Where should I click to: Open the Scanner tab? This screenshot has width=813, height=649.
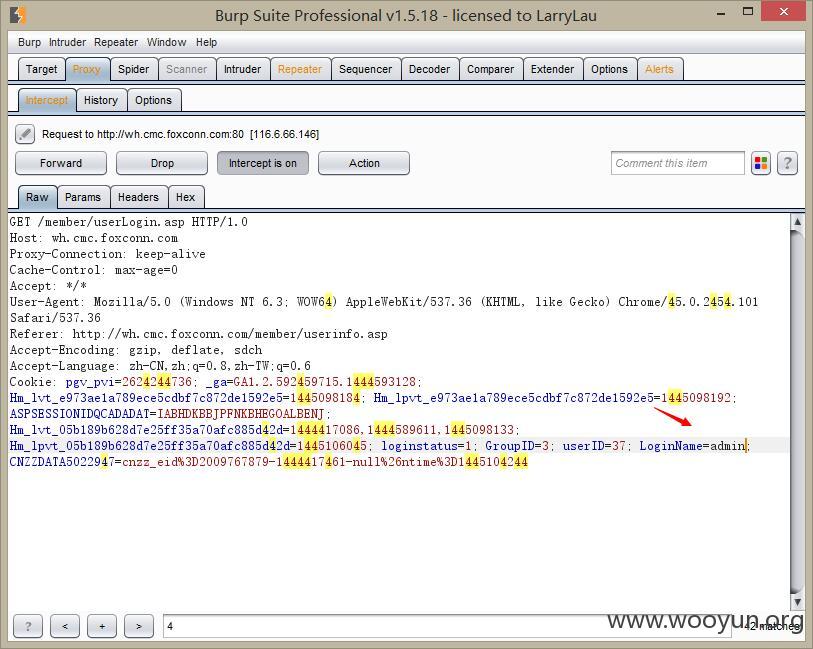186,69
